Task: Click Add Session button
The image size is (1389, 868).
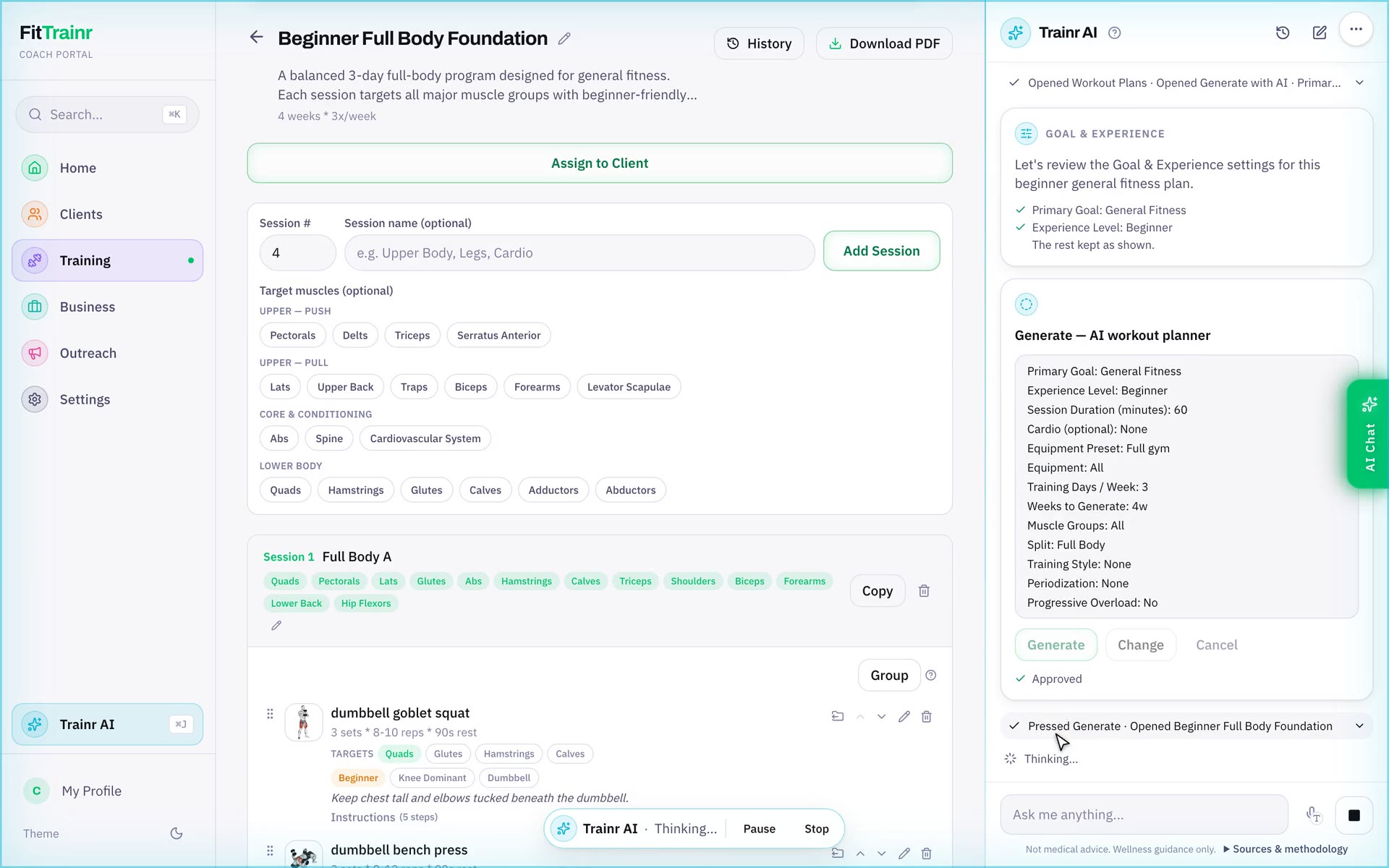Action: [881, 251]
